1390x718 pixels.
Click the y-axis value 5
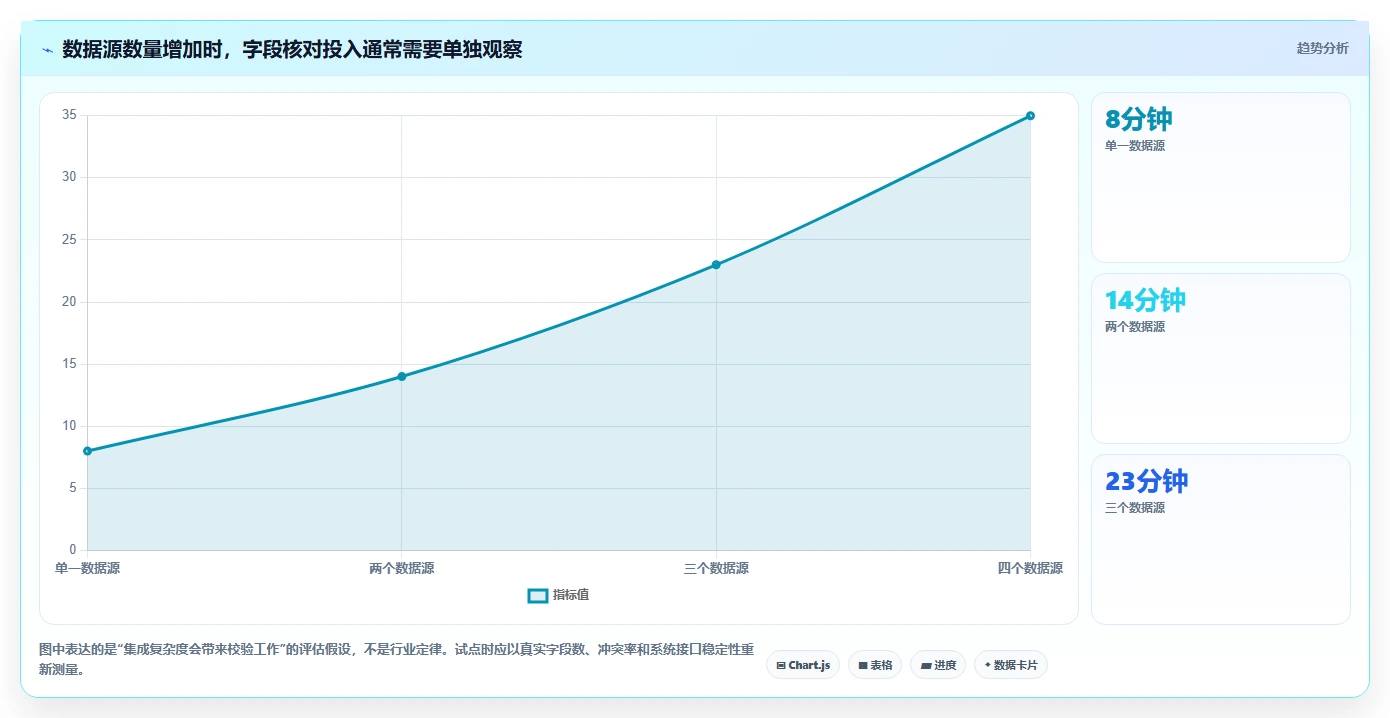(x=73, y=488)
